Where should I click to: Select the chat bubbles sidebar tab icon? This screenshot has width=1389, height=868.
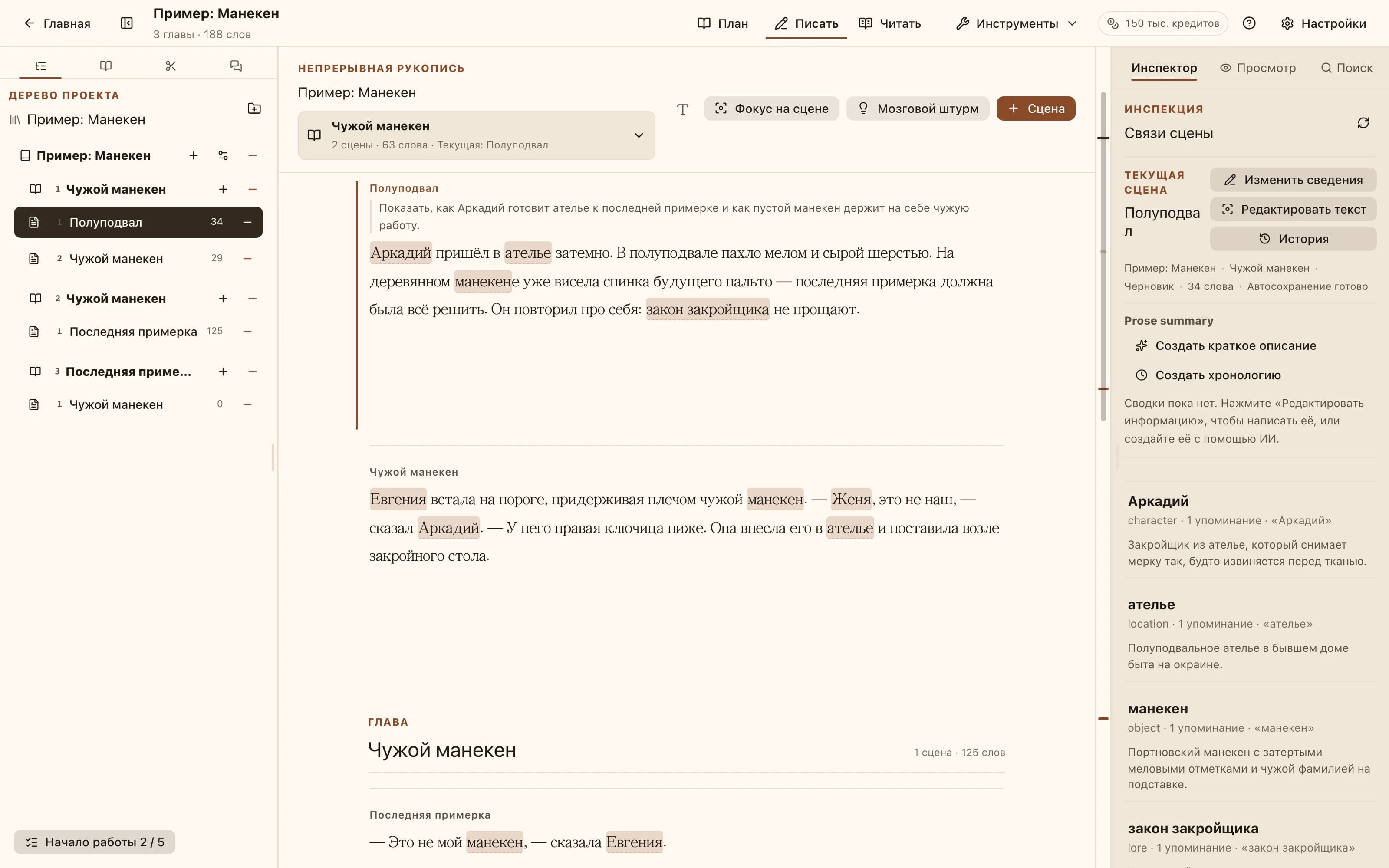[x=236, y=66]
